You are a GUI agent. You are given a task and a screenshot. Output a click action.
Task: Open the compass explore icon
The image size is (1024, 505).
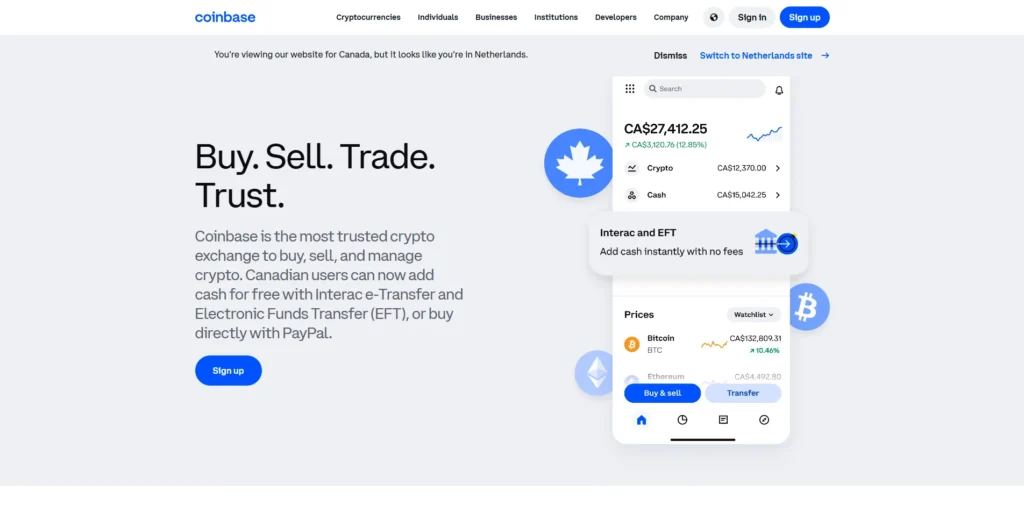tap(764, 420)
